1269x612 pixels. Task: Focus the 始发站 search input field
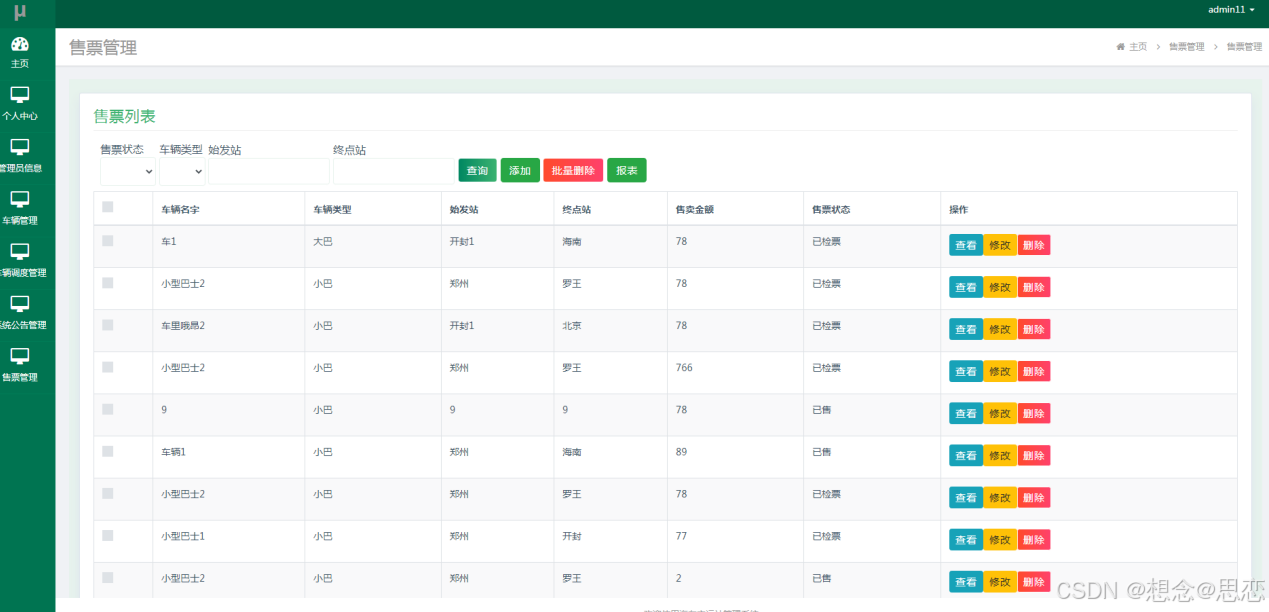(x=269, y=172)
